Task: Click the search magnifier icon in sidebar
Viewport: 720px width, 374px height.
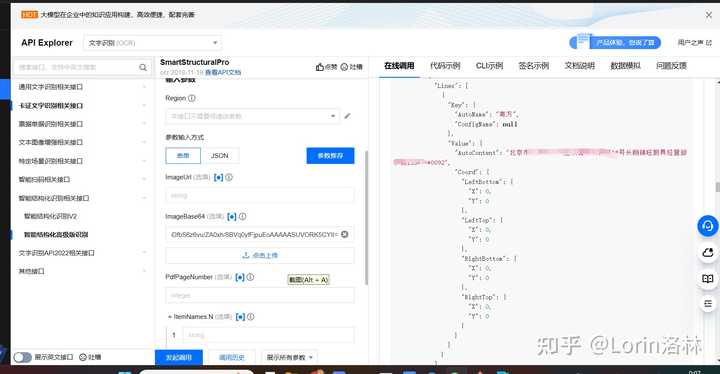Action: [x=143, y=68]
